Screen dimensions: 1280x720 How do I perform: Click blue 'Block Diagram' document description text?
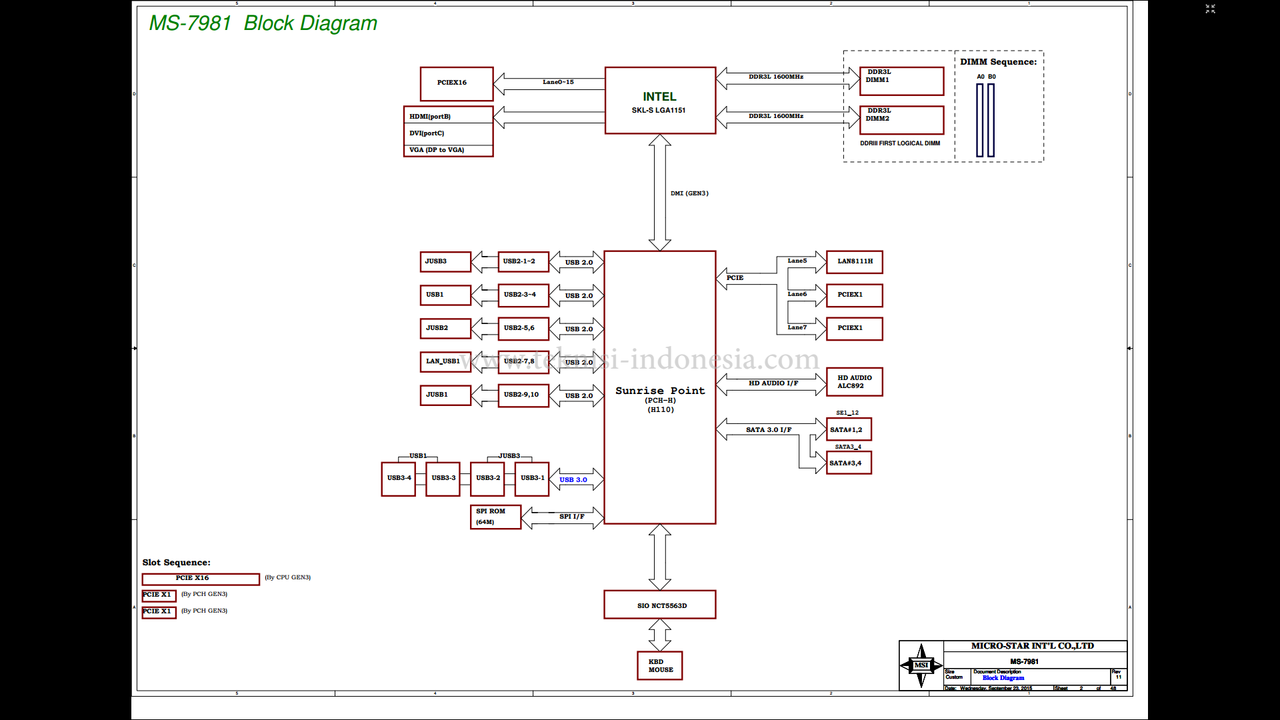click(x=1003, y=678)
